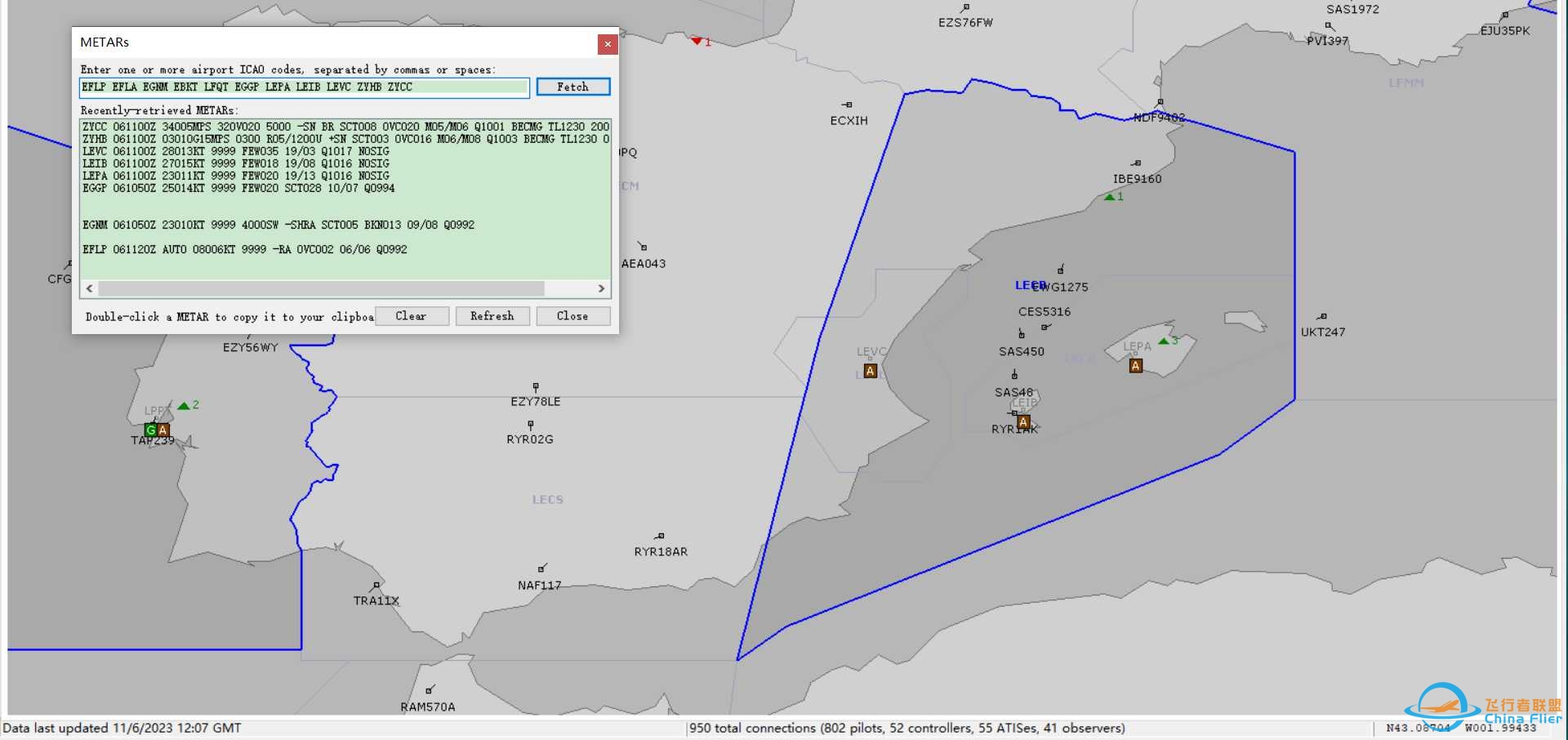Select the EZY78LE aircraft marker
Screen dimensions: 1568x740
click(x=536, y=386)
